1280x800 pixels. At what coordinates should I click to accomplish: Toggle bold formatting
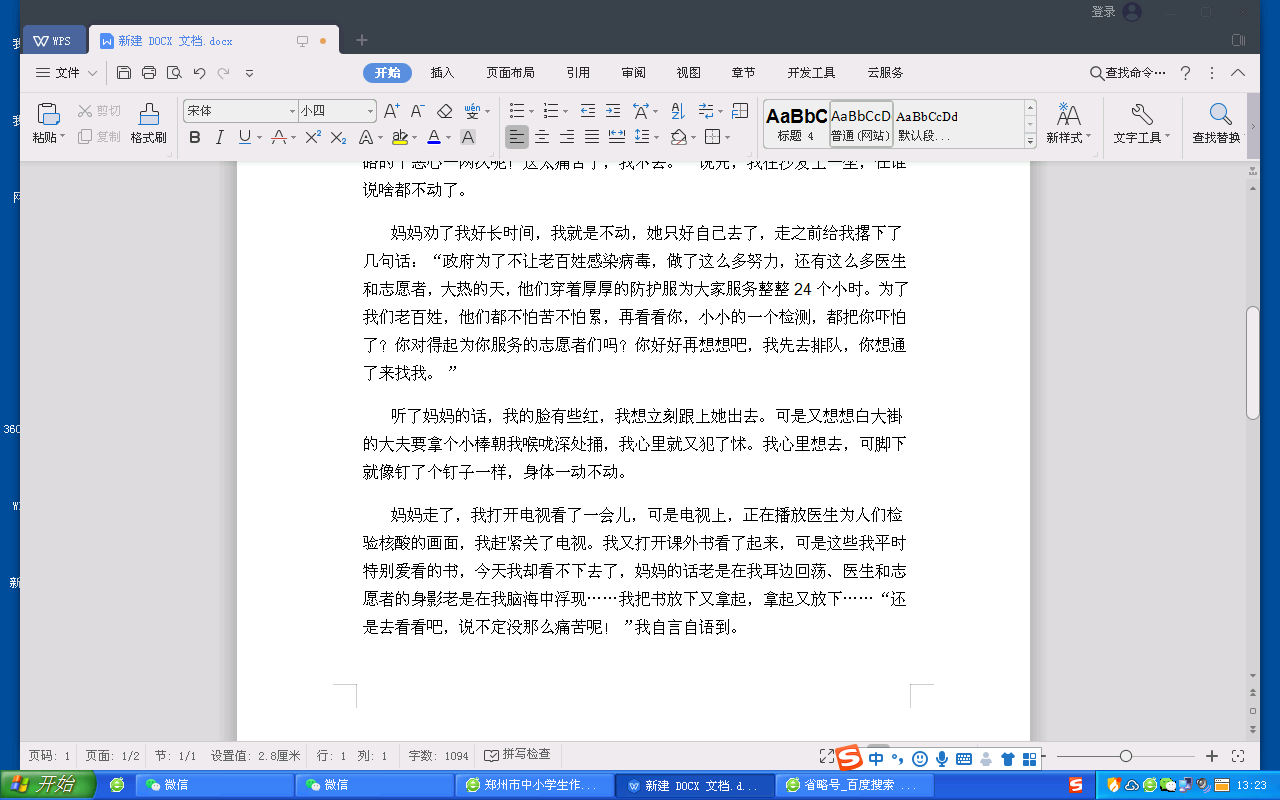pyautogui.click(x=194, y=137)
